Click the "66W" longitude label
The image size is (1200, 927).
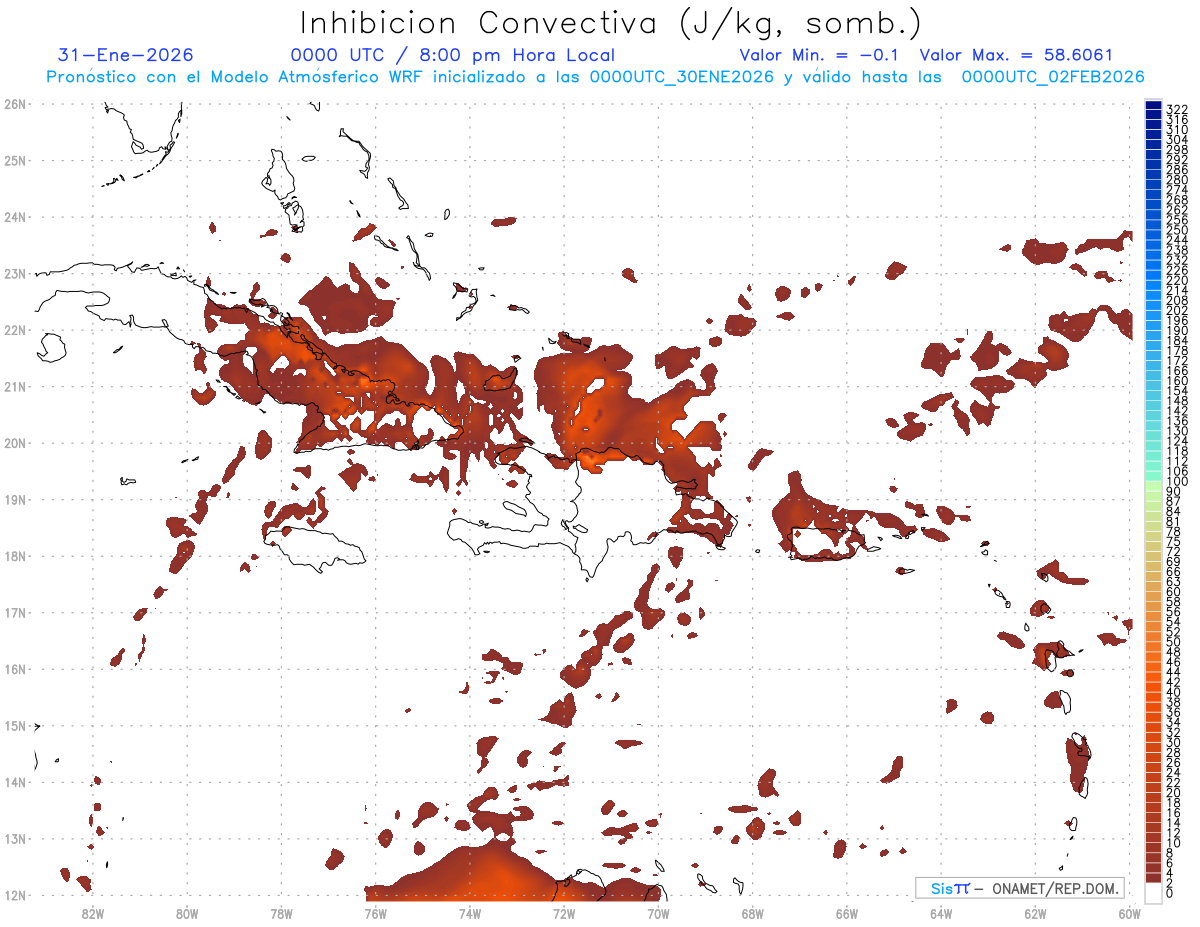847,912
